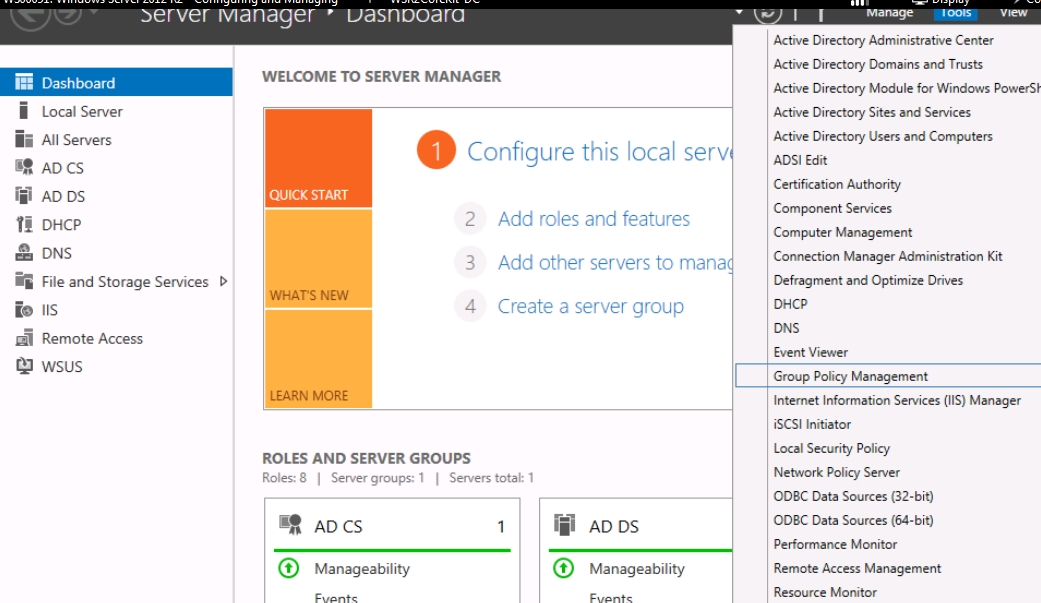Click Configure this local server link
Screen dimensions: 1041x603
point(600,151)
